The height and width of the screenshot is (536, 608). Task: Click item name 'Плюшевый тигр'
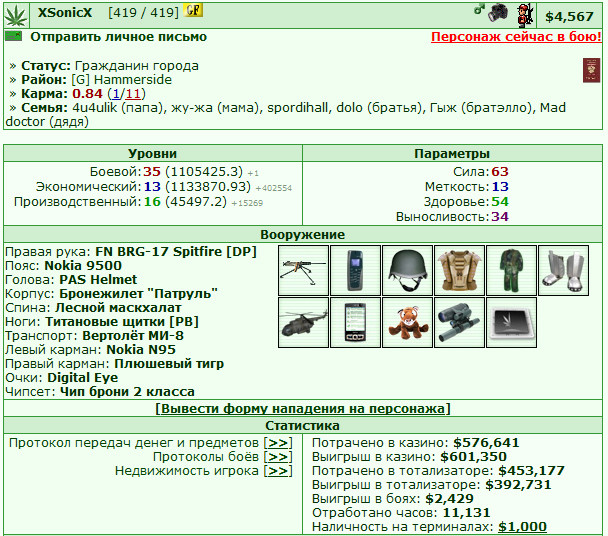point(169,364)
